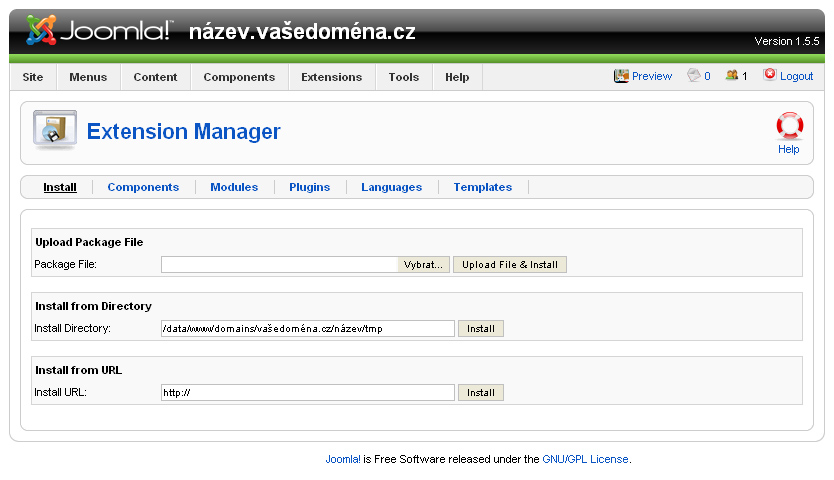Click the Install from URL heading
Viewport: 834px width, 480px height.
[x=78, y=370]
